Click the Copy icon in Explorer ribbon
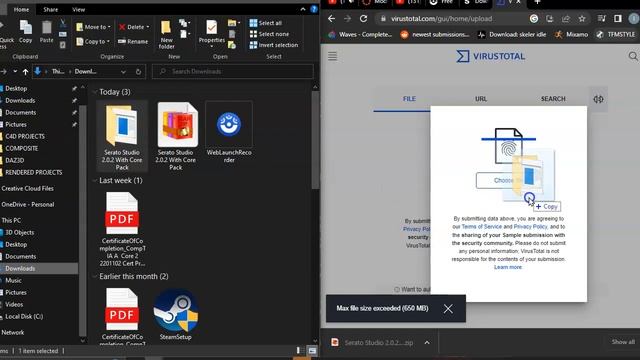 pos(25,32)
